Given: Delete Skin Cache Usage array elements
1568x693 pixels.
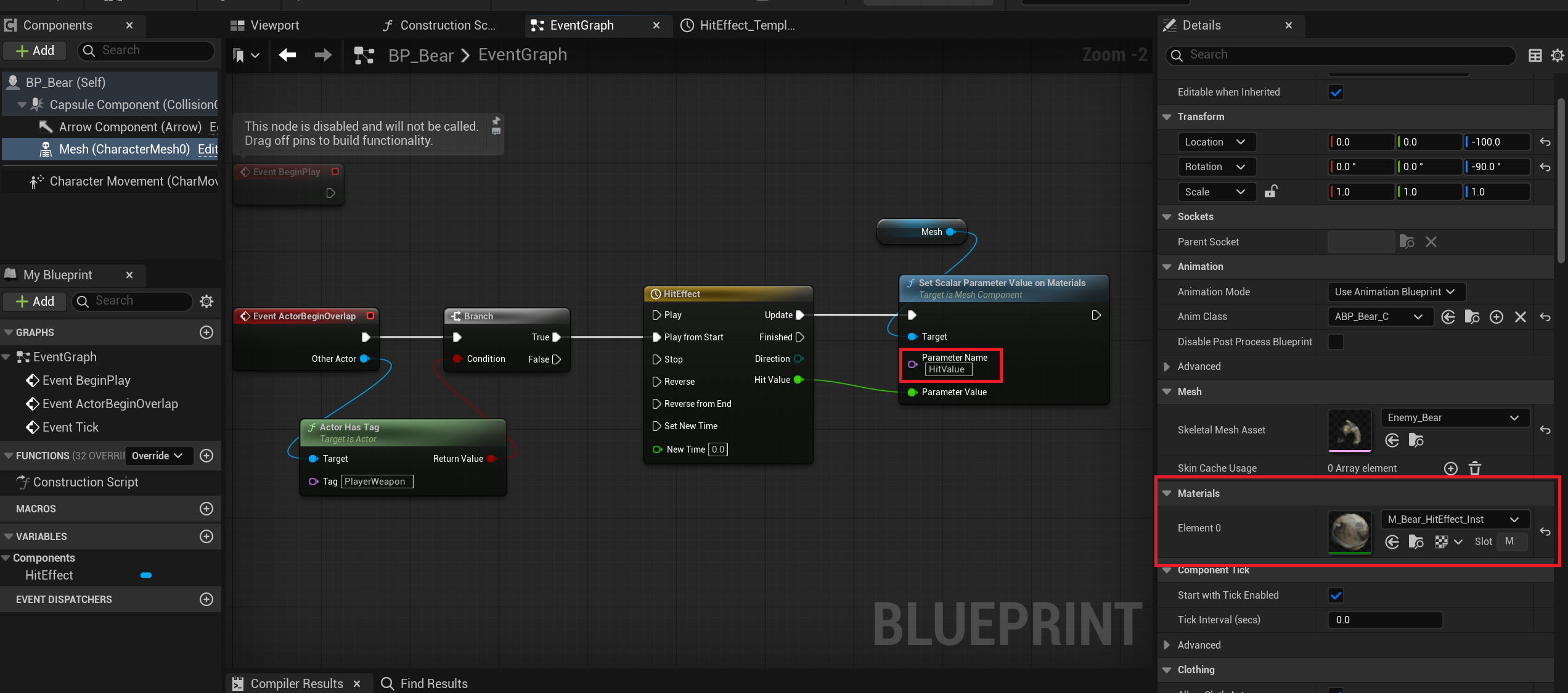Looking at the screenshot, I should [1475, 469].
